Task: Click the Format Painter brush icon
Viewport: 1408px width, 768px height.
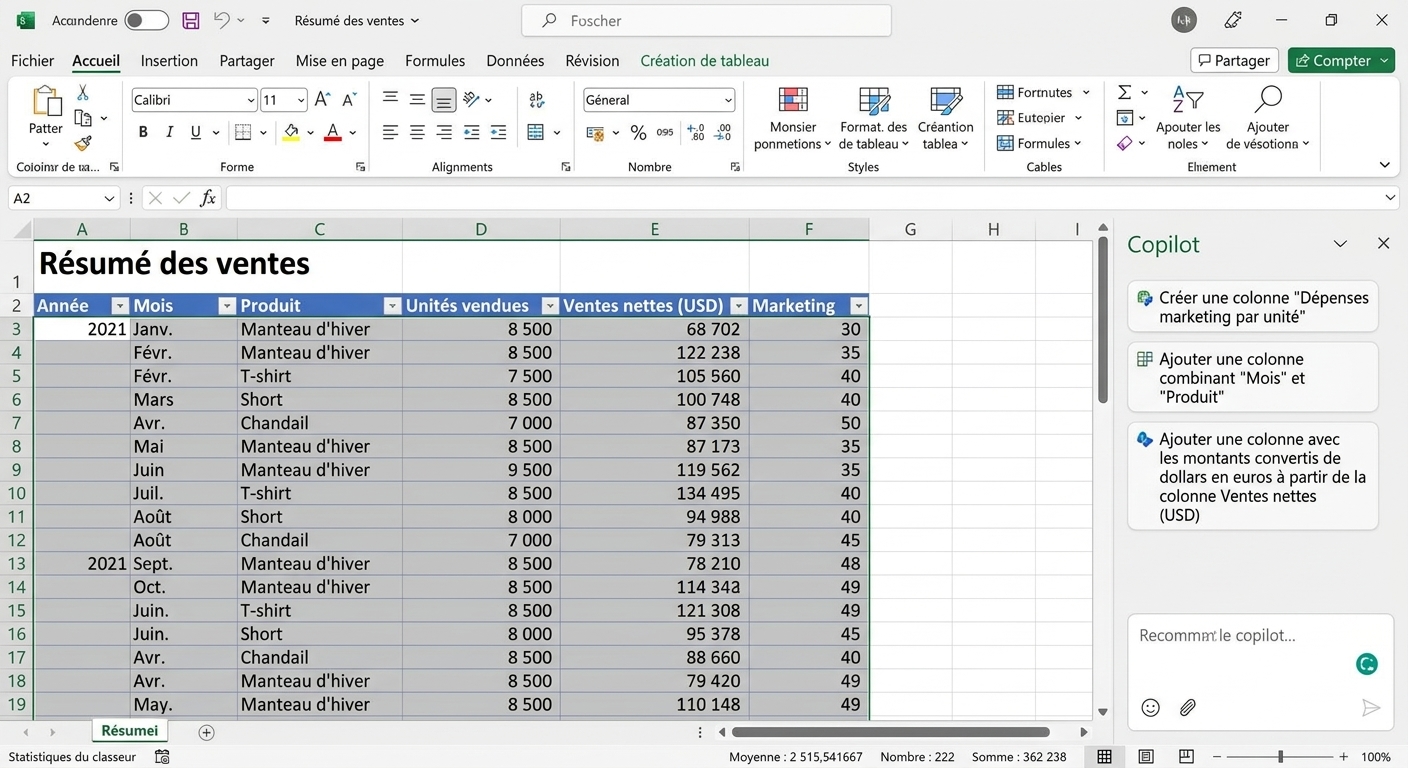Action: pos(83,143)
